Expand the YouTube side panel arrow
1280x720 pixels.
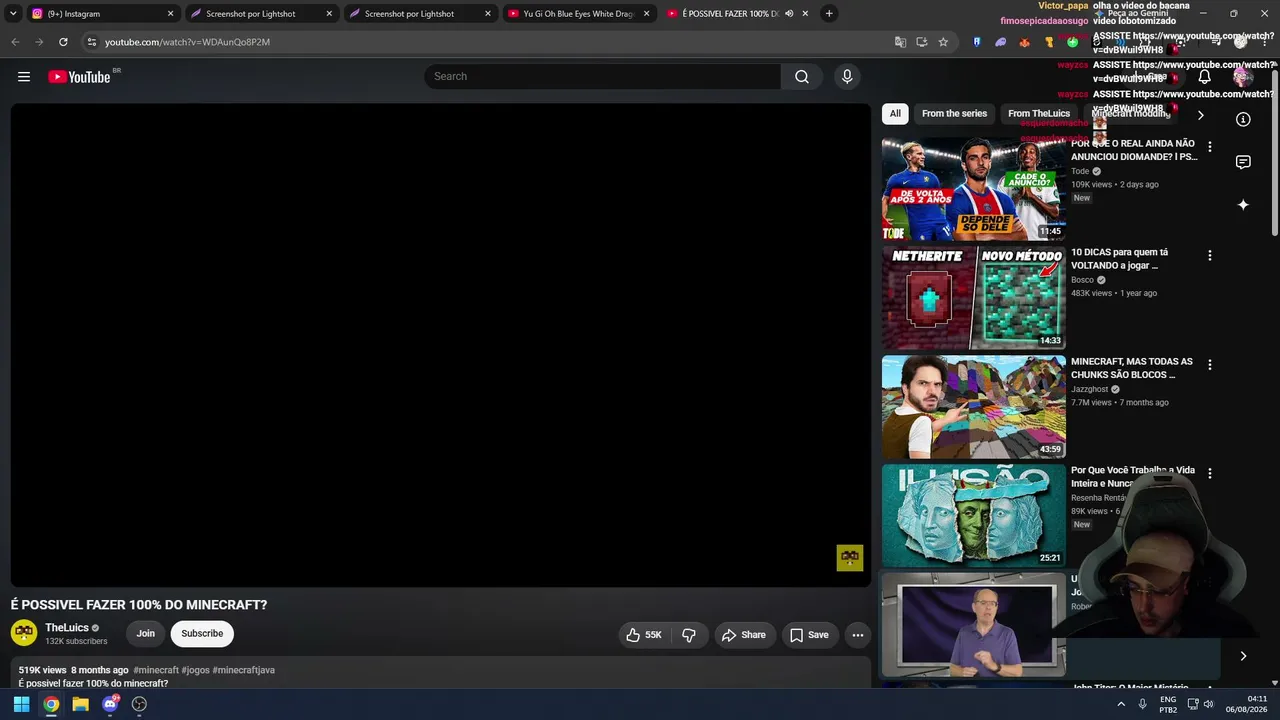[1243, 656]
